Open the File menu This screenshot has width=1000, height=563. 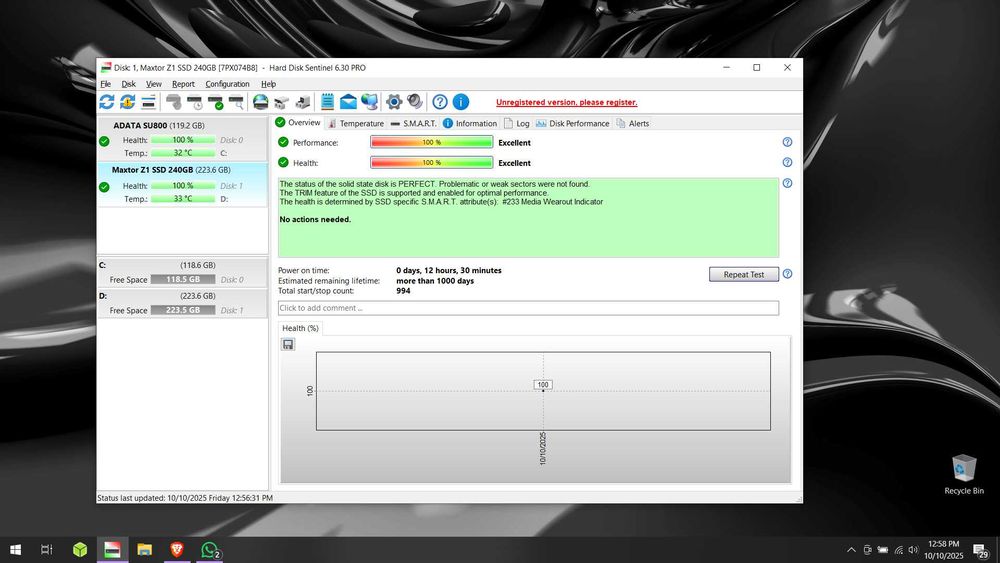(105, 84)
